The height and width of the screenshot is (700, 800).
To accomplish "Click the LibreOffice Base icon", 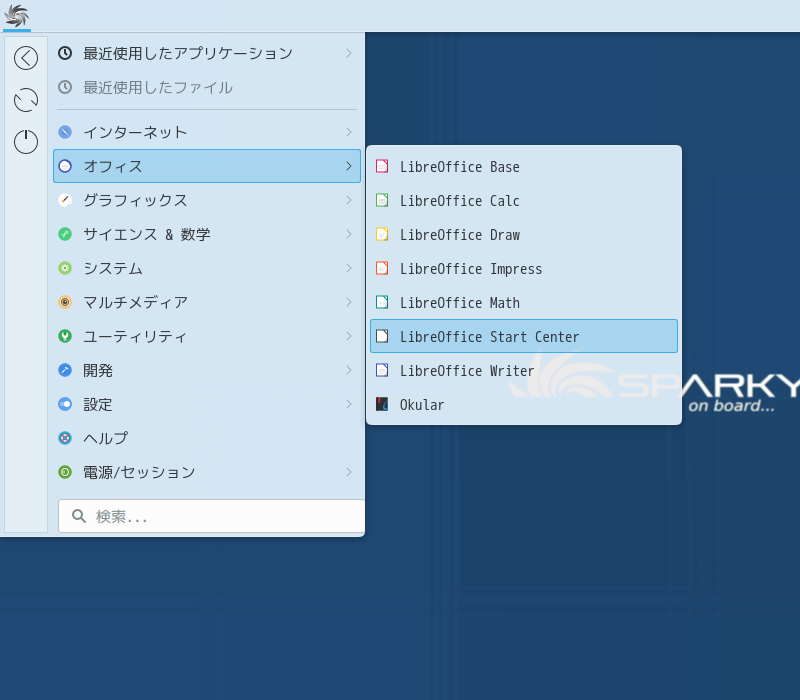I will [382, 167].
